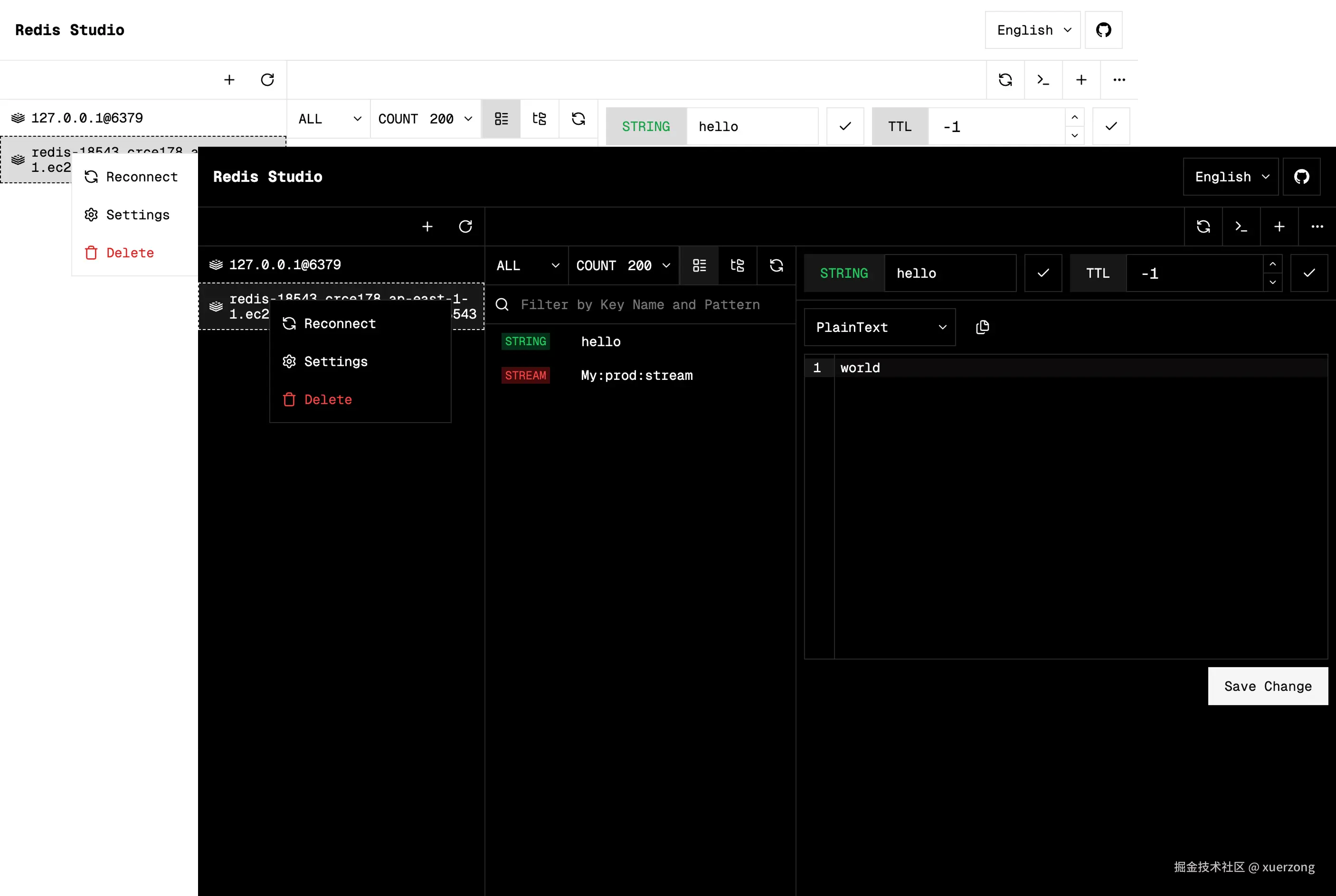
Task: Open the more options ellipsis menu
Action: point(1317,227)
